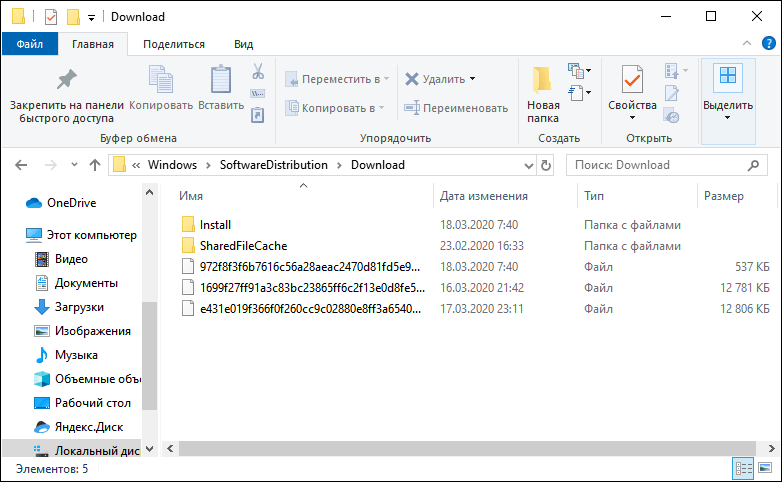Click the horizontal scrollbar in file list
Image resolution: width=782 pixels, height=482 pixels.
click(x=467, y=448)
